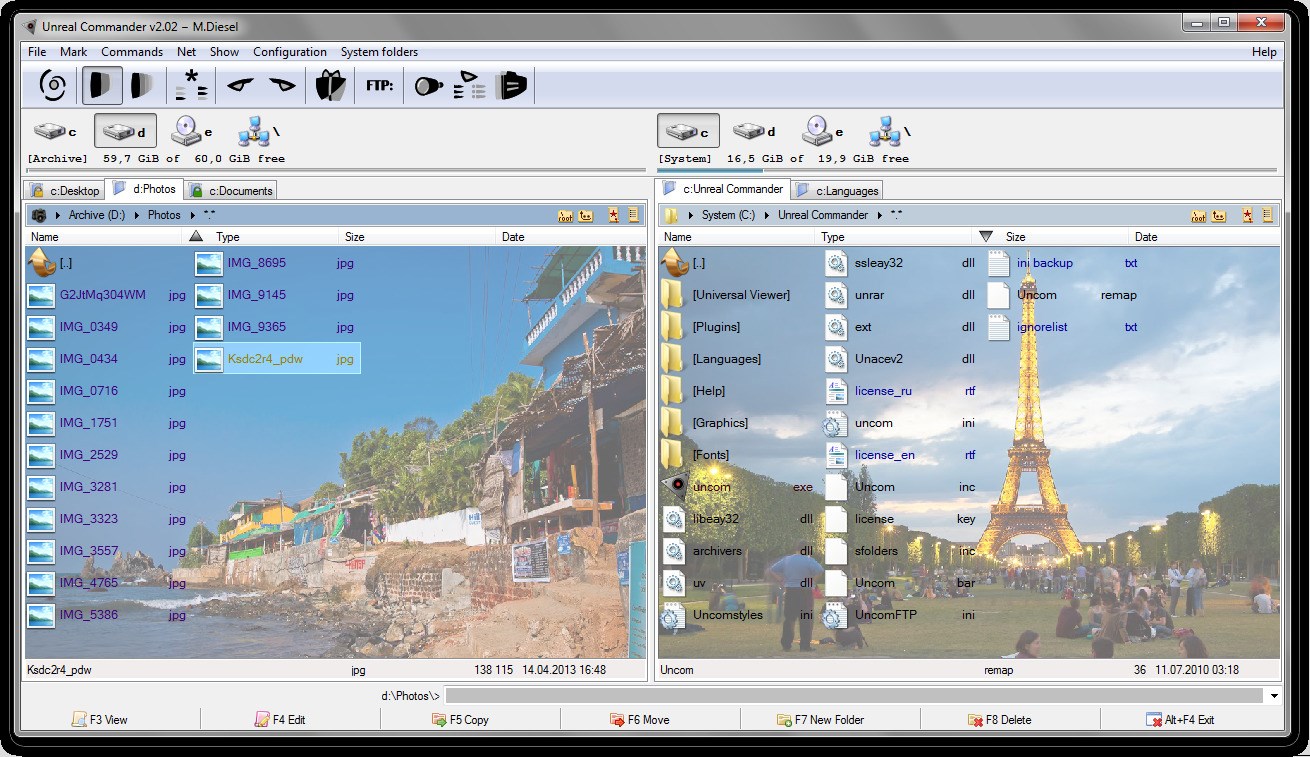Viewport: 1310px width, 757px height.
Task: Switch to c:Desktop tab
Action: [x=64, y=190]
